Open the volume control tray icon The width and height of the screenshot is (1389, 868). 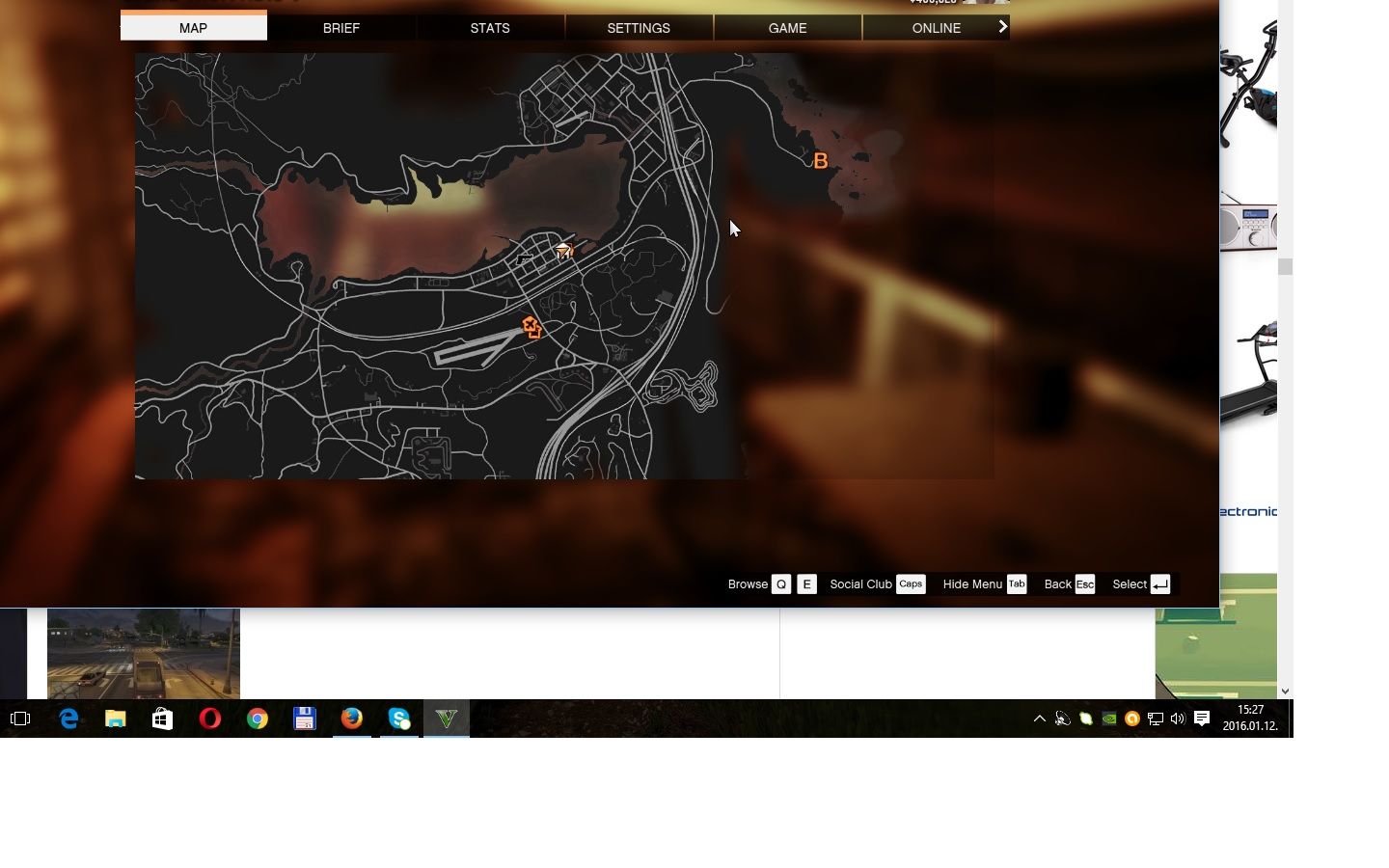point(1178,719)
